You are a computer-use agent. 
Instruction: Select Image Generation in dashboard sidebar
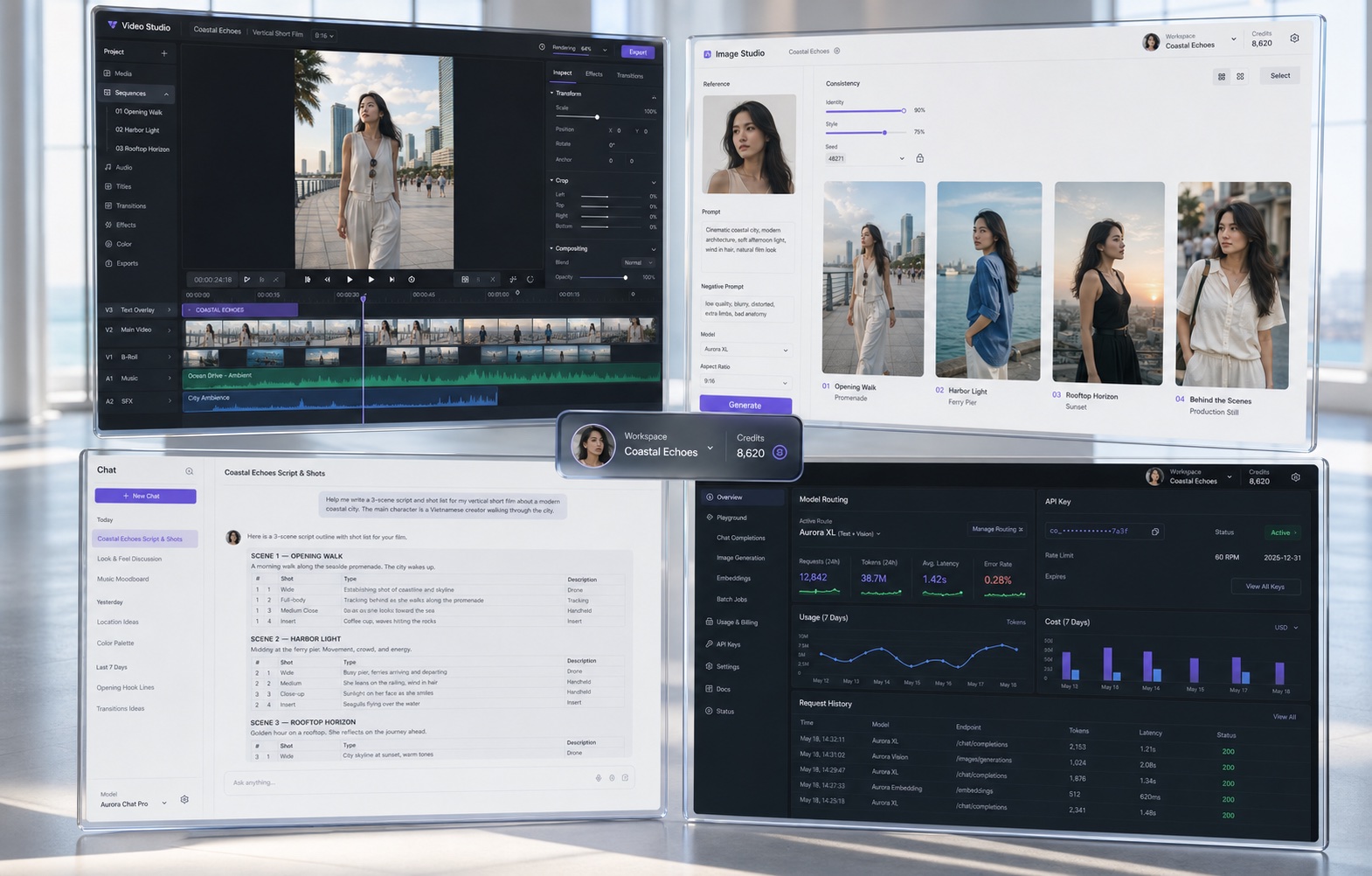(x=740, y=558)
